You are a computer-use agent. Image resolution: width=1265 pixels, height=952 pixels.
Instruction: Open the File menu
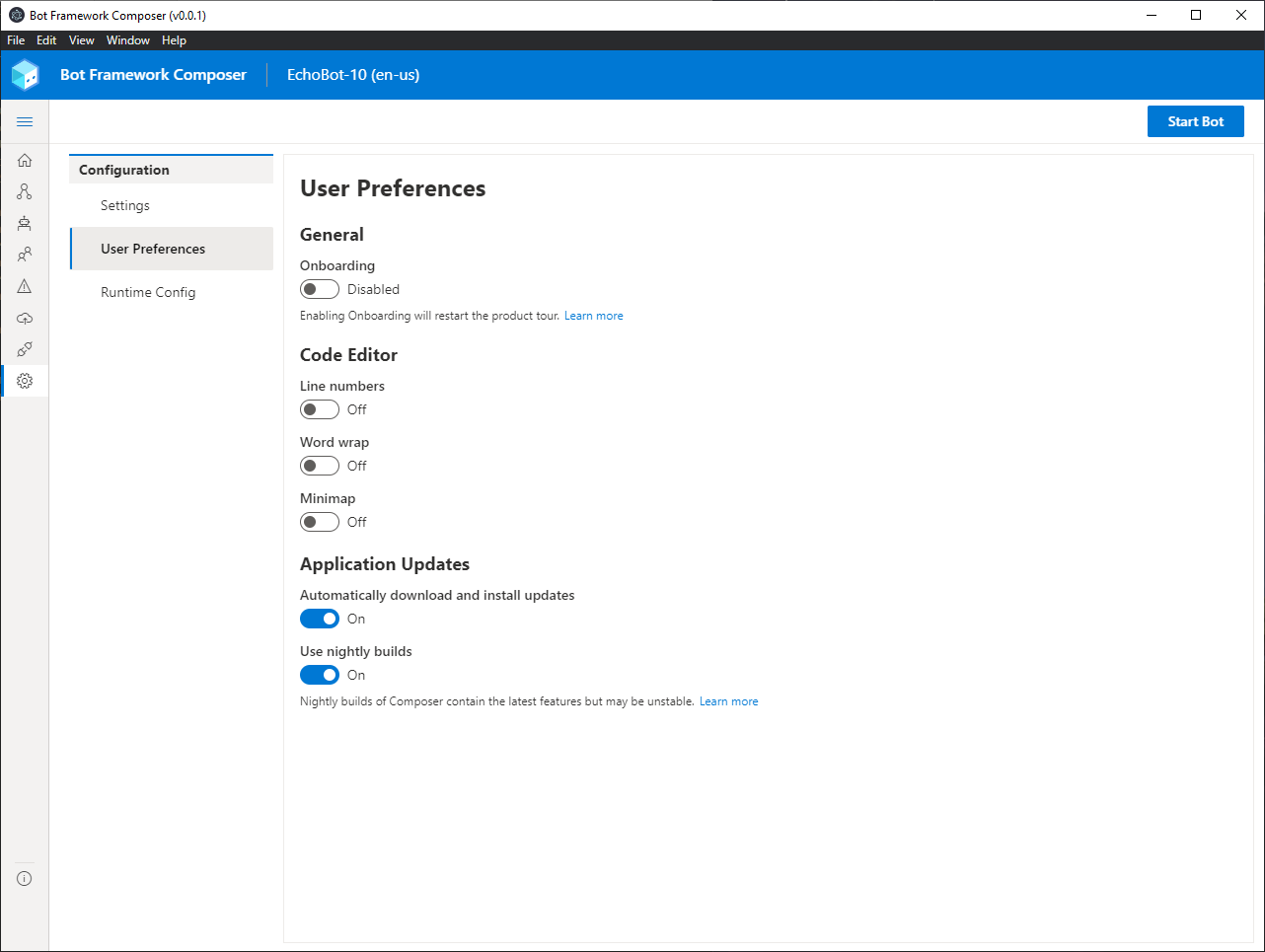coord(16,40)
